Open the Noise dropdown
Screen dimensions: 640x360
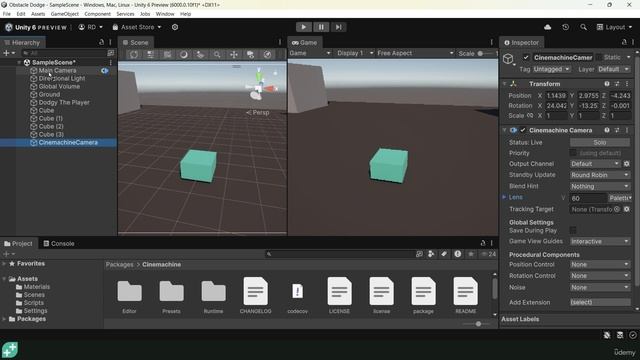pyautogui.click(x=600, y=287)
